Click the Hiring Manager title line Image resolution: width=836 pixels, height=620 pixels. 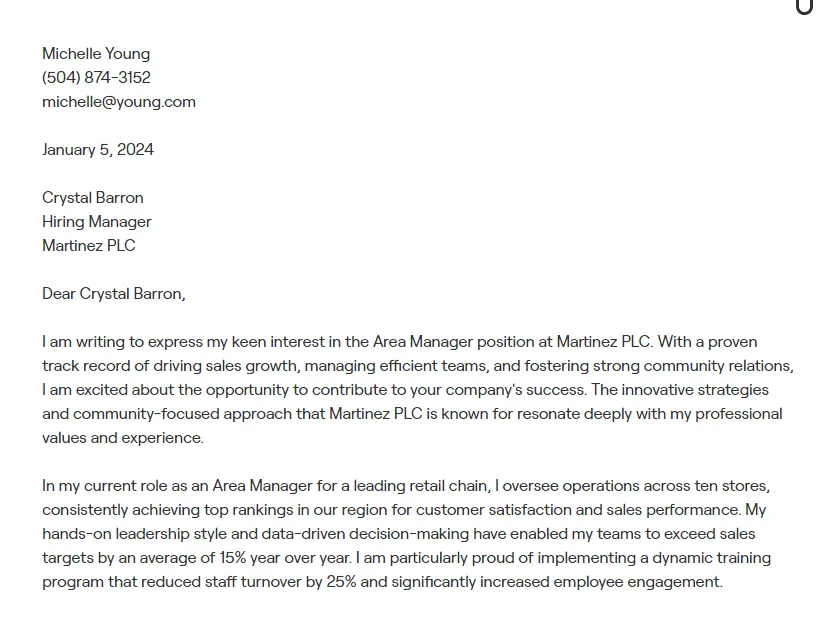tap(97, 222)
